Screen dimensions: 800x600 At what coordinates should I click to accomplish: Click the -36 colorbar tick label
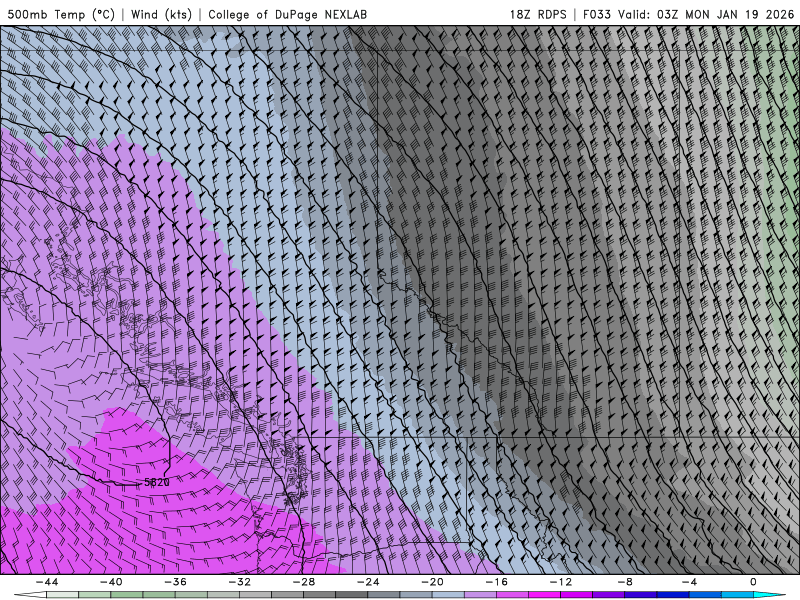click(175, 582)
